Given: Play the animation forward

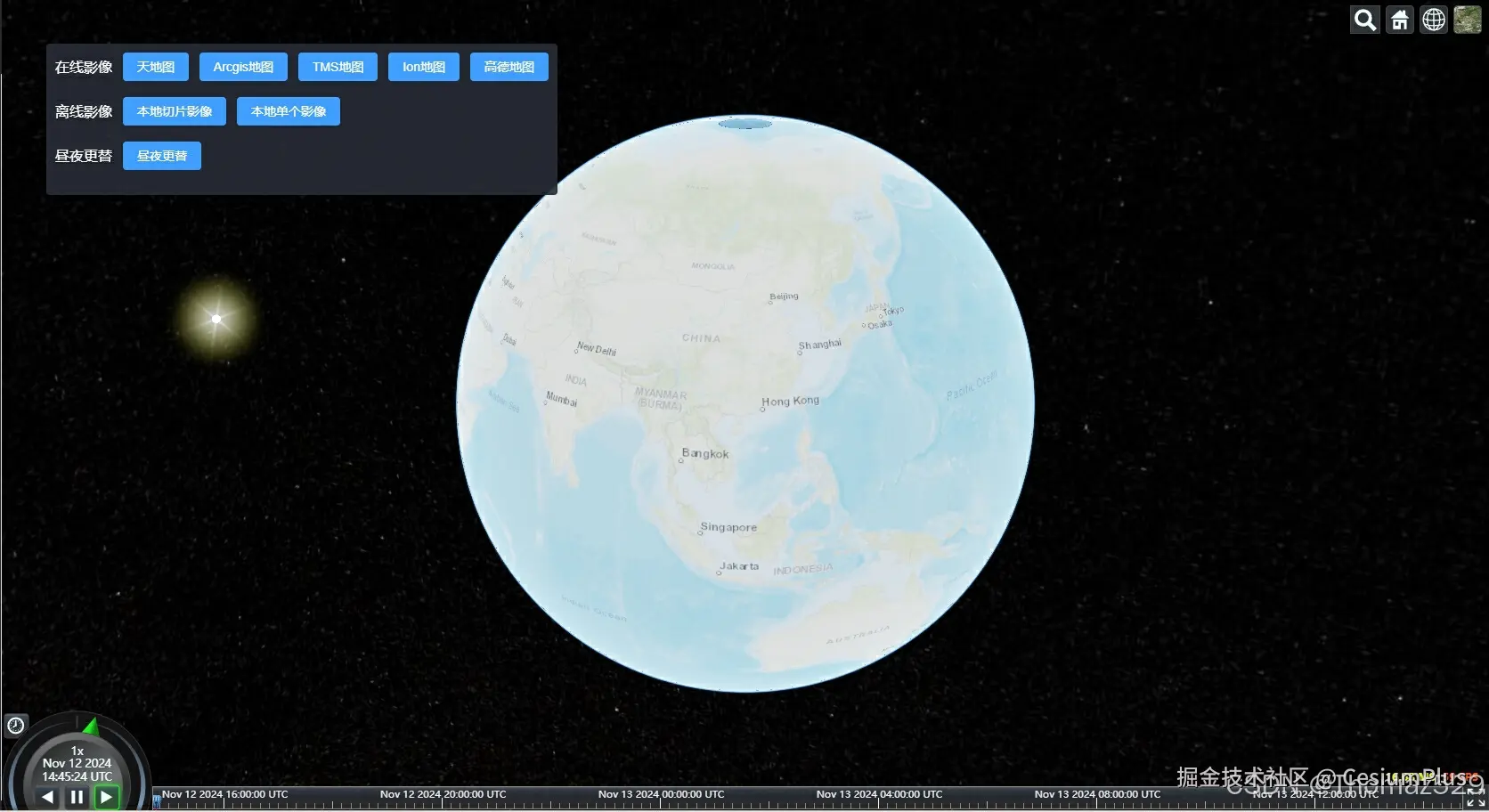Looking at the screenshot, I should (106, 797).
